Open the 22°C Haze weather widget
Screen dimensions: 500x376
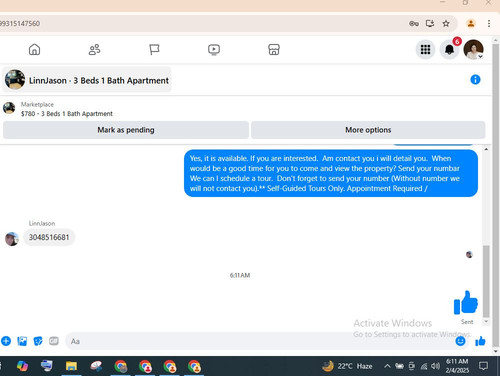(x=347, y=366)
